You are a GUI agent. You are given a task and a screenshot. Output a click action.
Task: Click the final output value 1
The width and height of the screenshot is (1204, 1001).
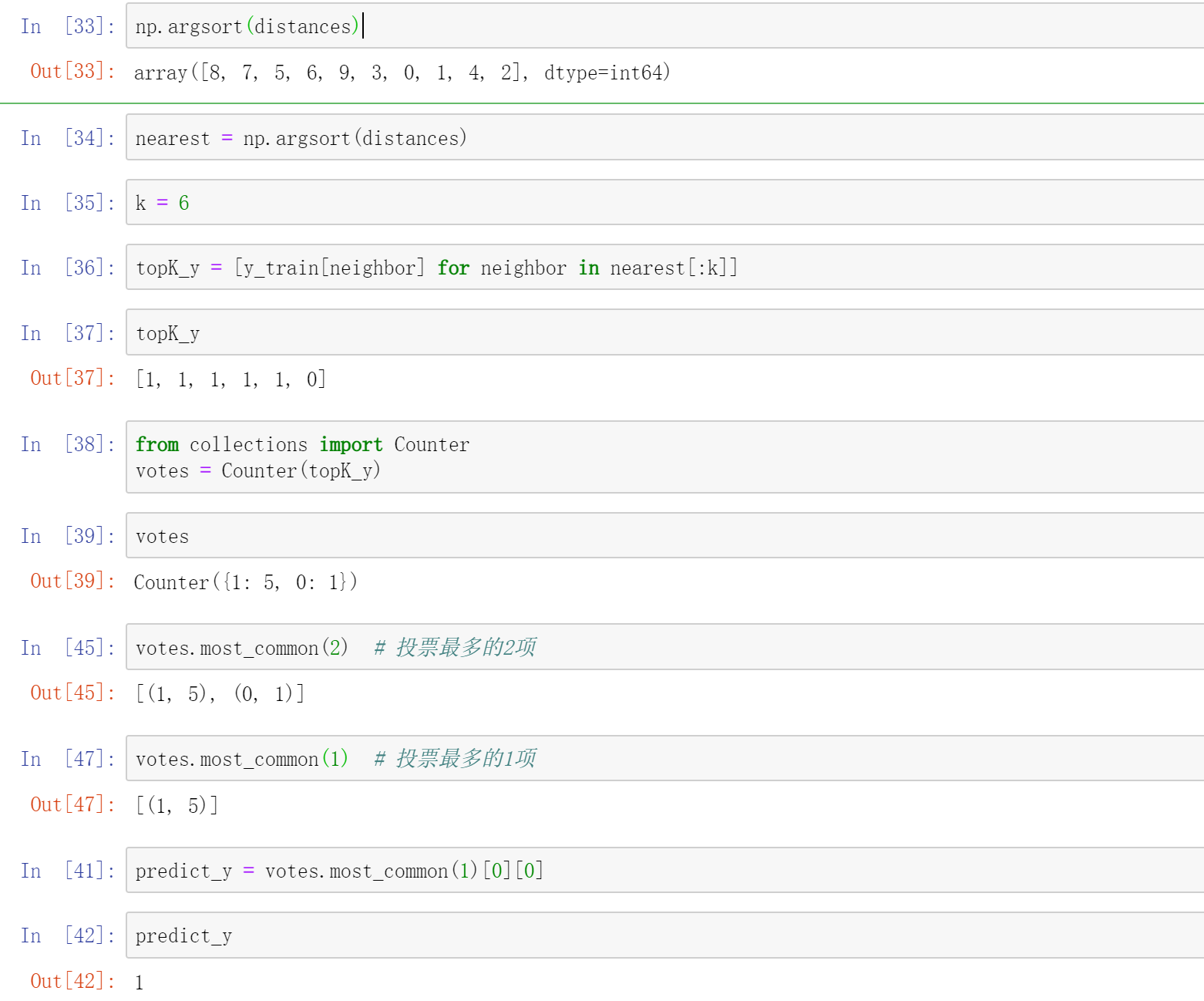coord(140,982)
